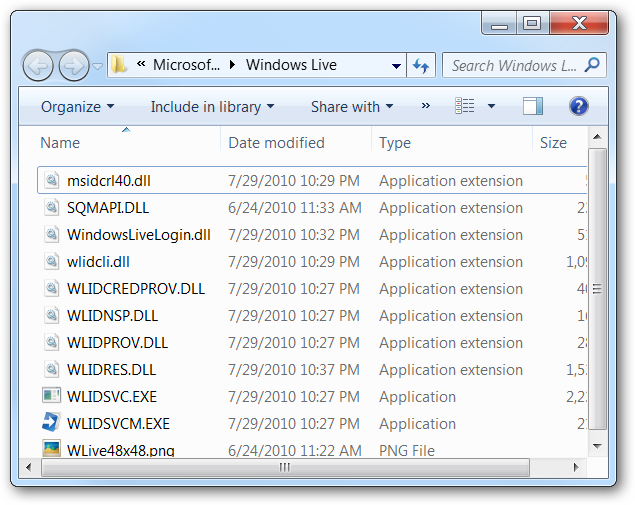Toggle the preview pane button

pos(532,106)
